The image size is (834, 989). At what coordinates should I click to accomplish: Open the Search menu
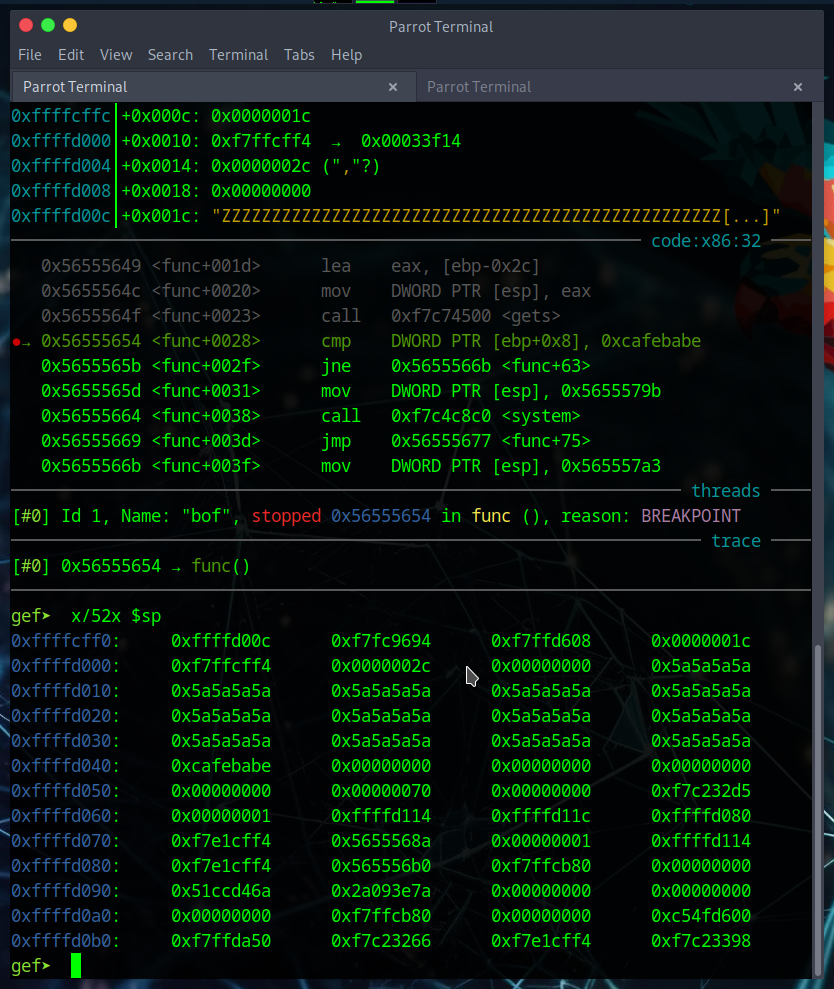[170, 55]
